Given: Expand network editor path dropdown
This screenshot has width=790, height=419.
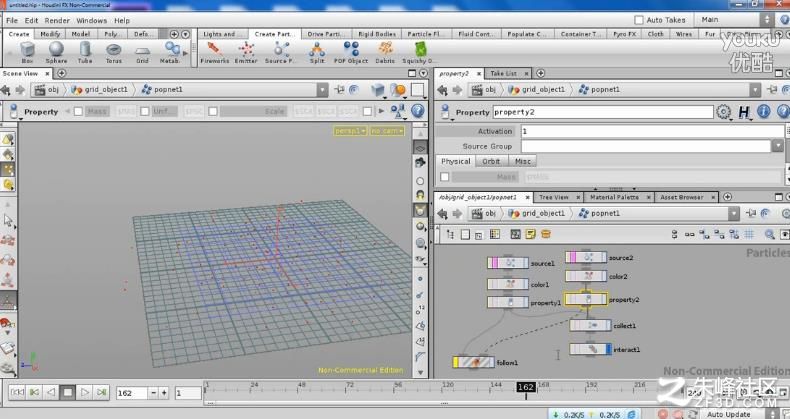Looking at the screenshot, I should coord(734,214).
